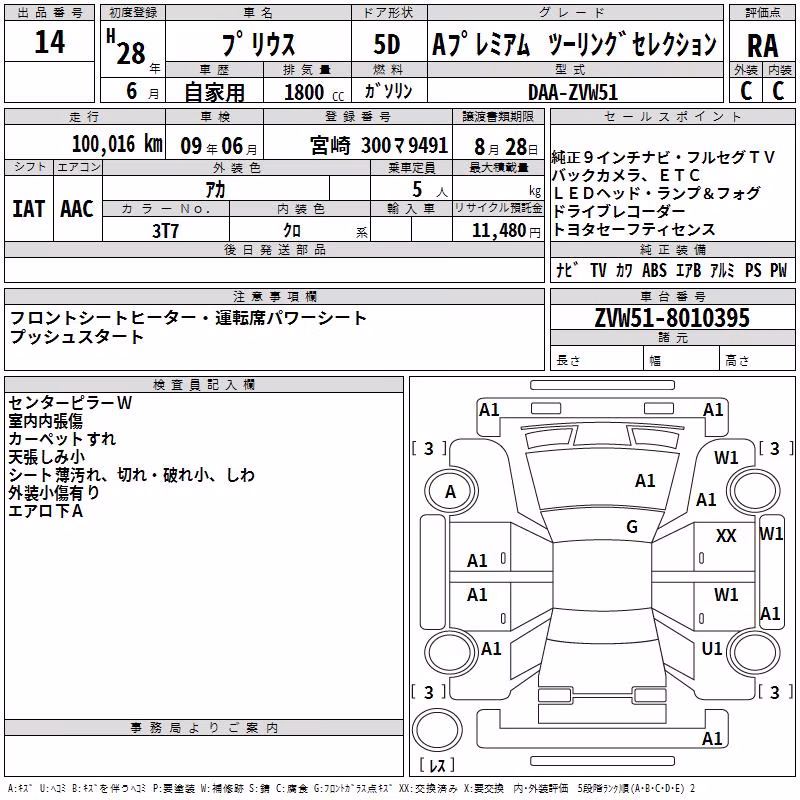
Task: Select the 1800 cc displacement value
Action: [x=314, y=92]
